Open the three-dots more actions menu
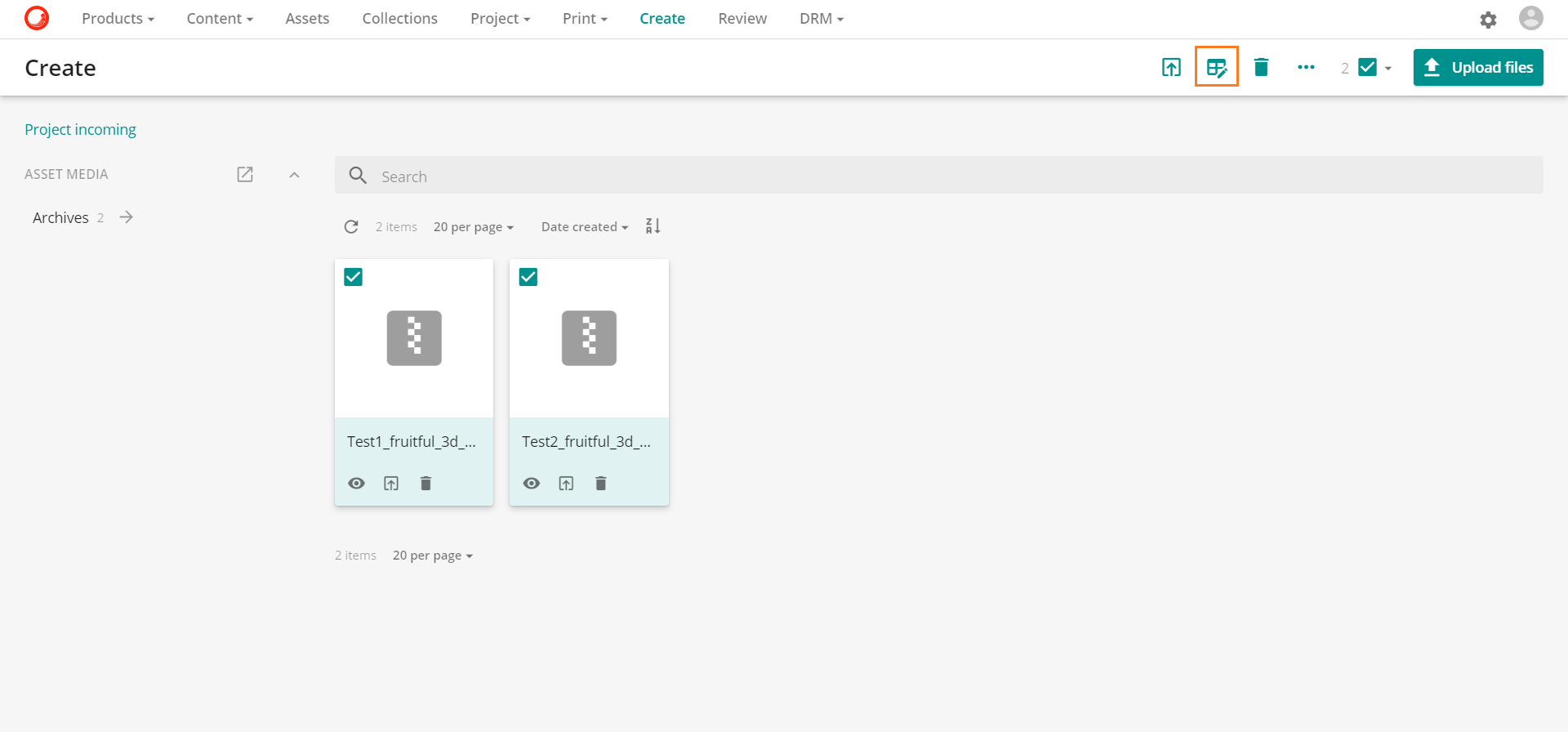This screenshot has height=732, width=1568. point(1306,67)
